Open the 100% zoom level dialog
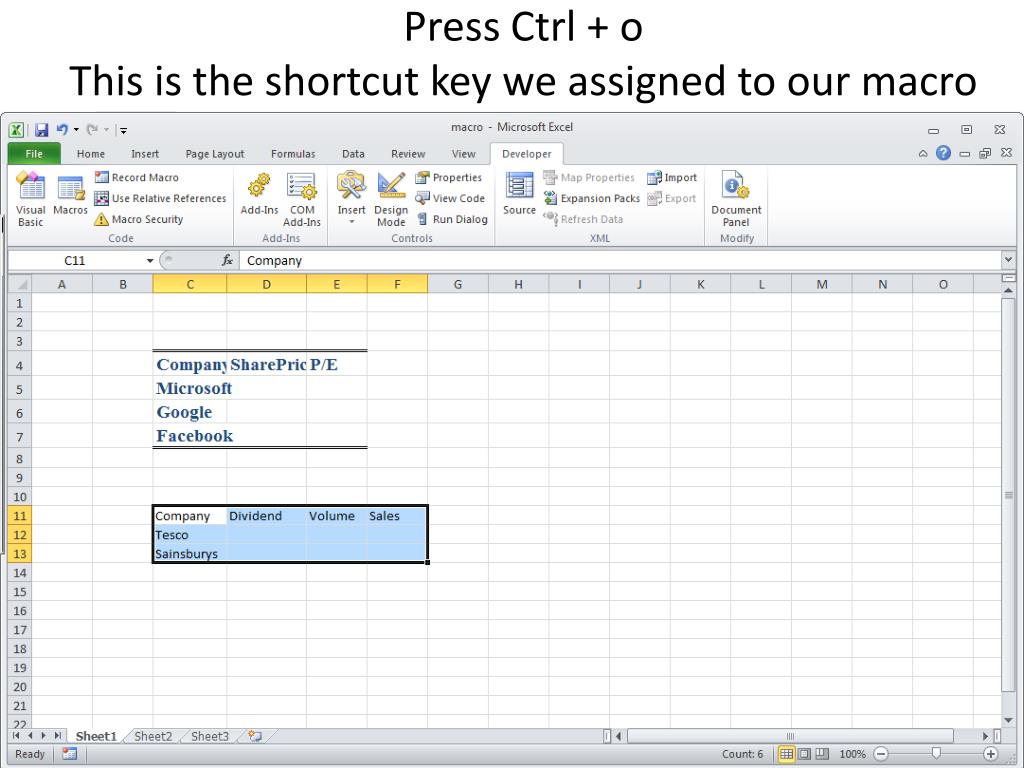The image size is (1024, 768). (852, 754)
